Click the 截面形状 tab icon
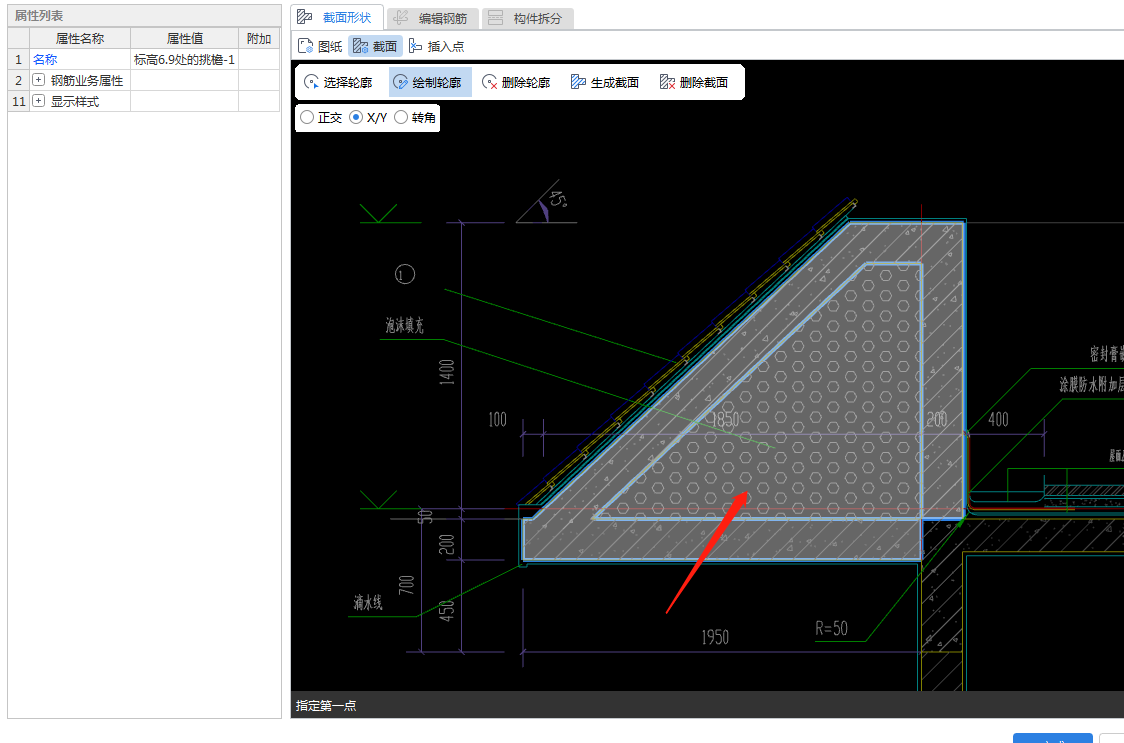The image size is (1124, 743). click(x=305, y=17)
